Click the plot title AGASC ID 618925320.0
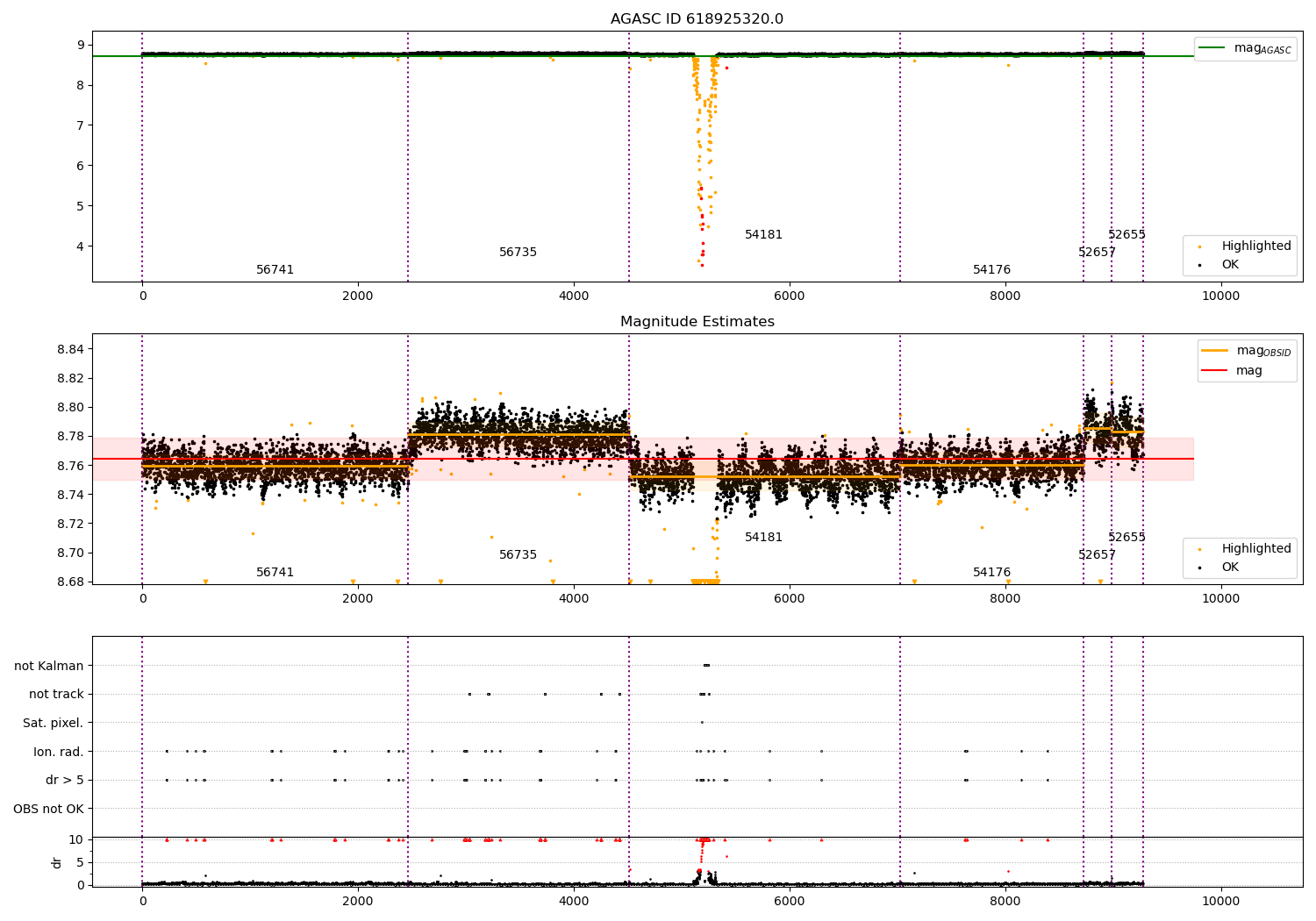This screenshot has height=921, width=1316. point(697,19)
